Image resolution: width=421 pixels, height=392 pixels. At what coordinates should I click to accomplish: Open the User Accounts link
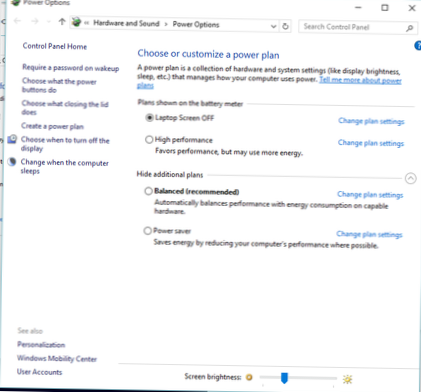[x=39, y=372]
